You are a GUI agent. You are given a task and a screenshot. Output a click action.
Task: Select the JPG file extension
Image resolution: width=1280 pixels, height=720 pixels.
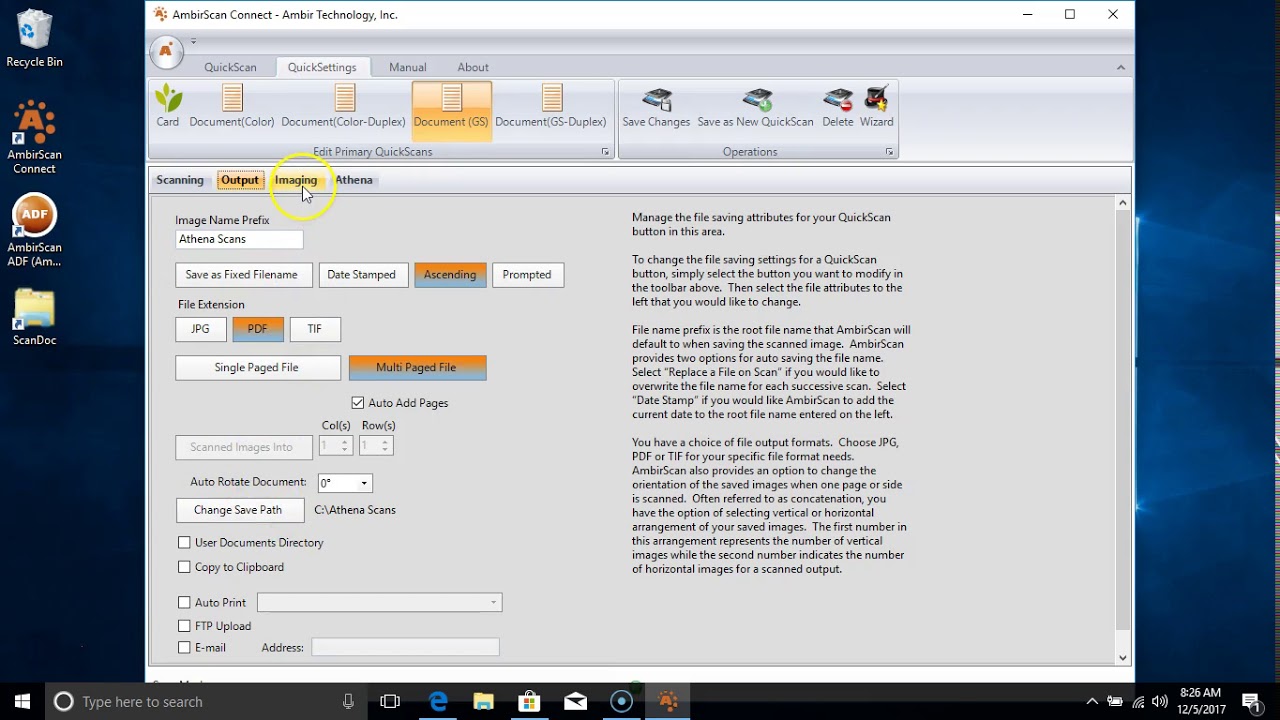click(x=200, y=329)
